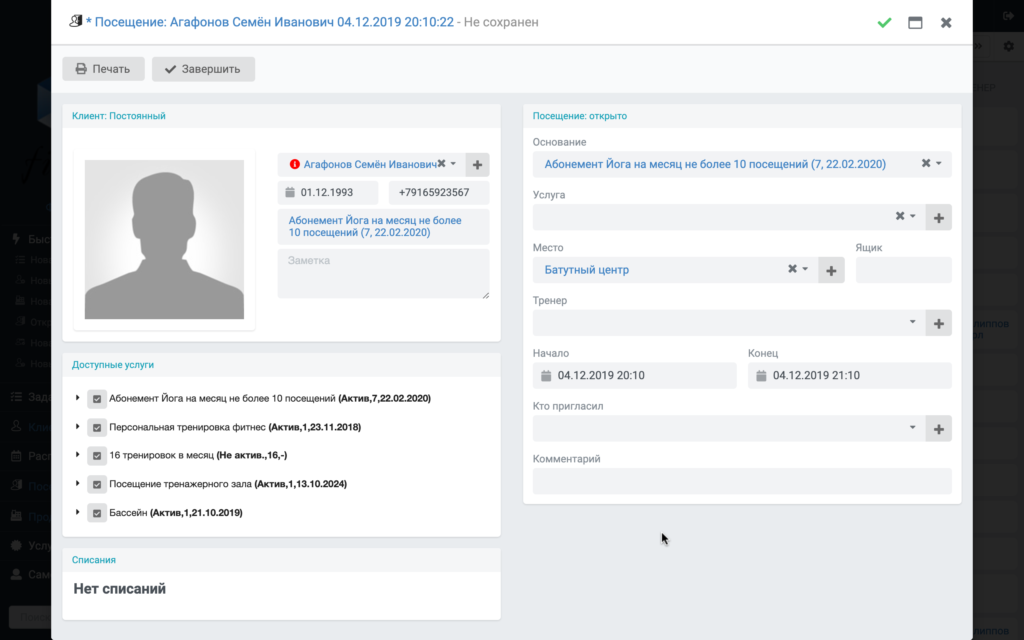
Task: Click the phone number field +79165923567
Action: pos(439,193)
